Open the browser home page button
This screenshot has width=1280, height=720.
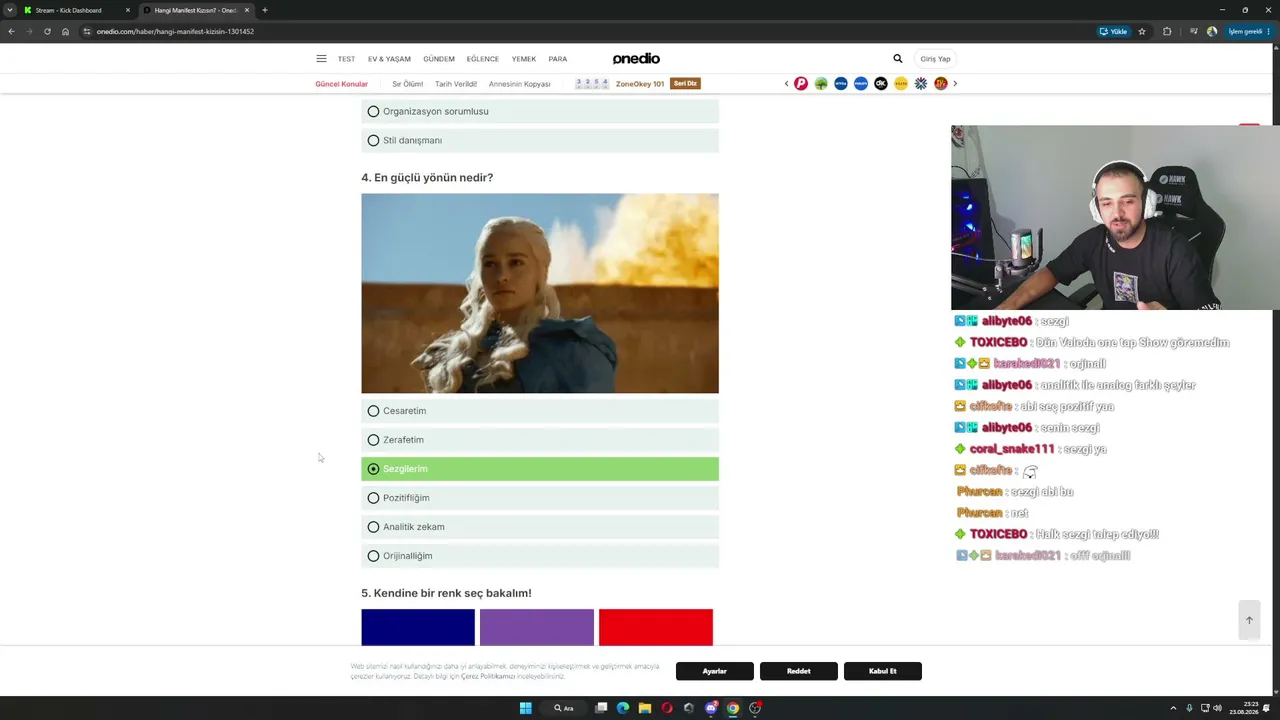click(65, 31)
